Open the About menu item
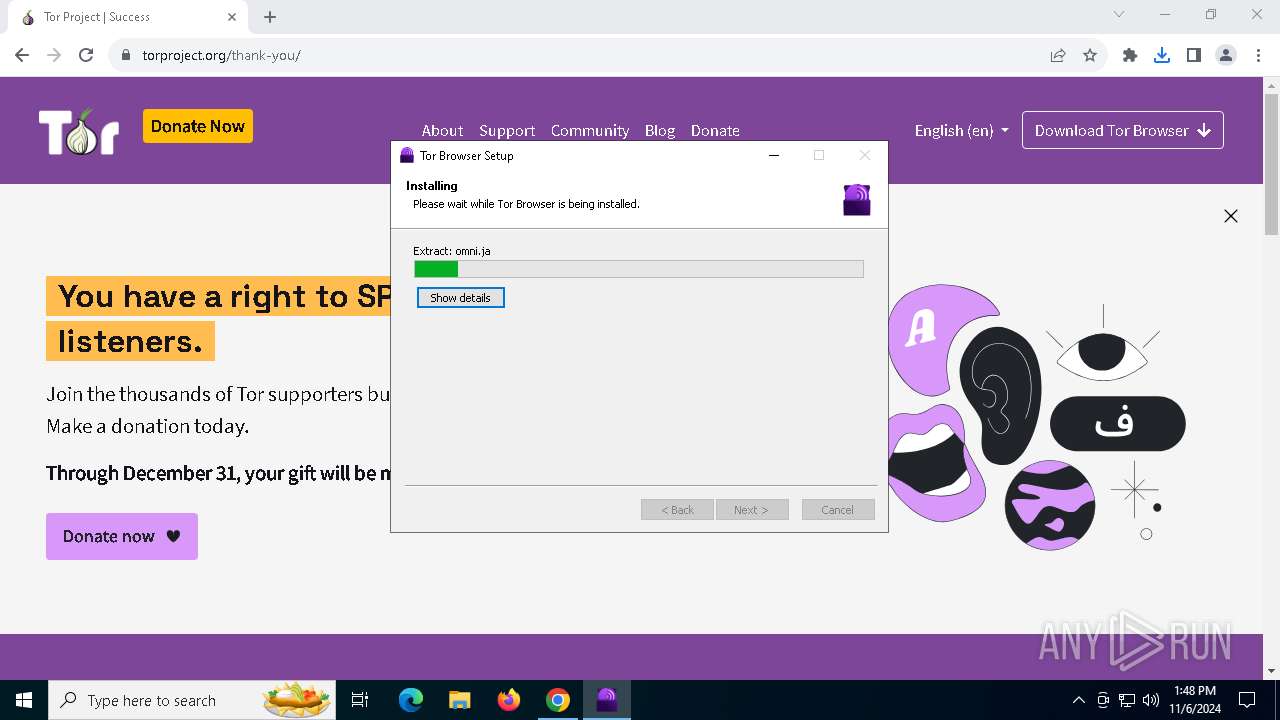Viewport: 1280px width, 720px height. (442, 130)
